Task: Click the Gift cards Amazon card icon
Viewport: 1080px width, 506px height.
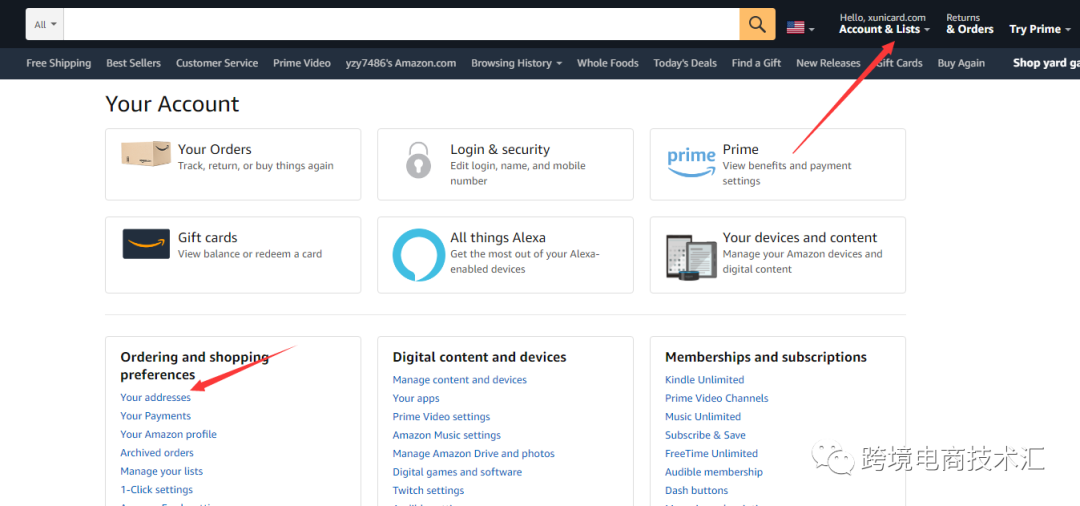Action: point(146,244)
